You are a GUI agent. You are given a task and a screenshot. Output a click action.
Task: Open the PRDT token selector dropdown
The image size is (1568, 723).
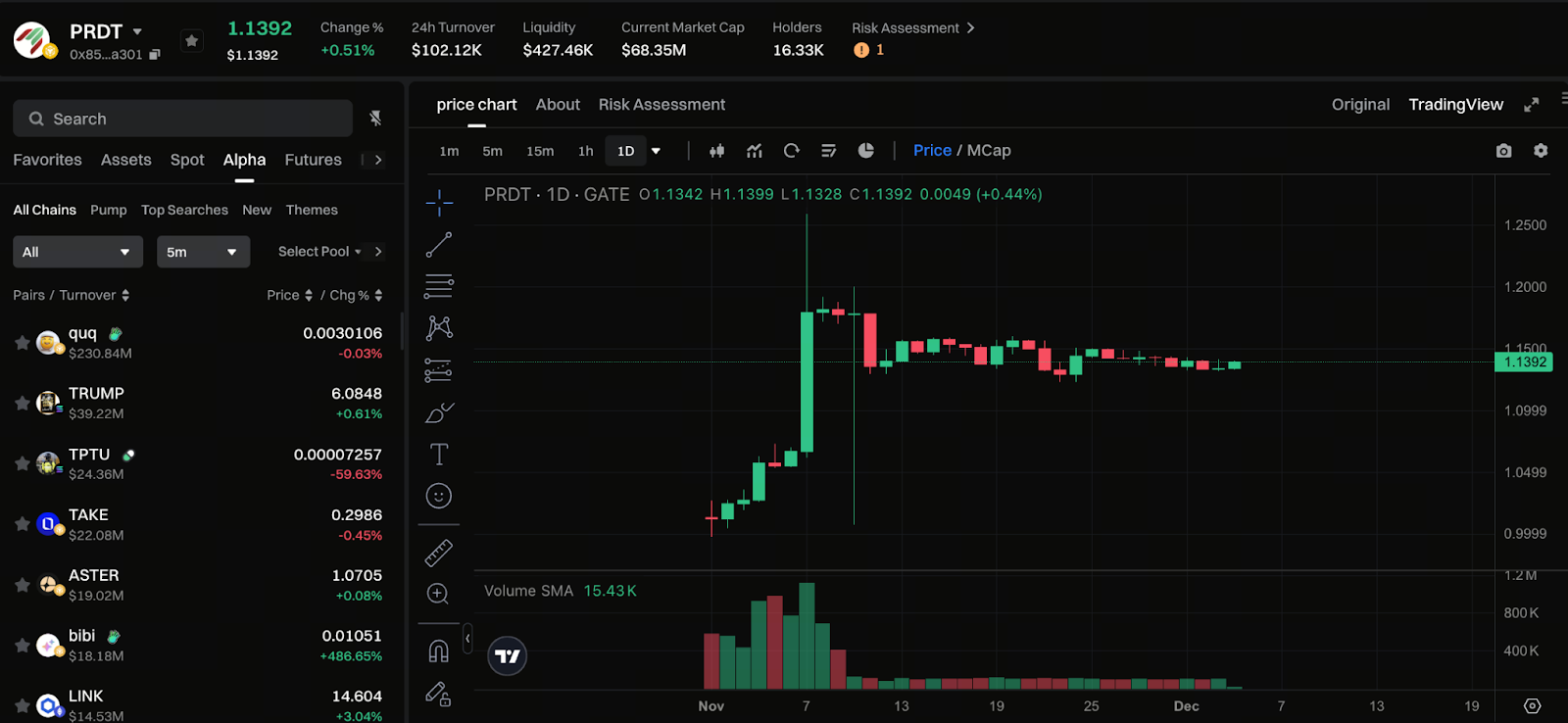(x=137, y=31)
